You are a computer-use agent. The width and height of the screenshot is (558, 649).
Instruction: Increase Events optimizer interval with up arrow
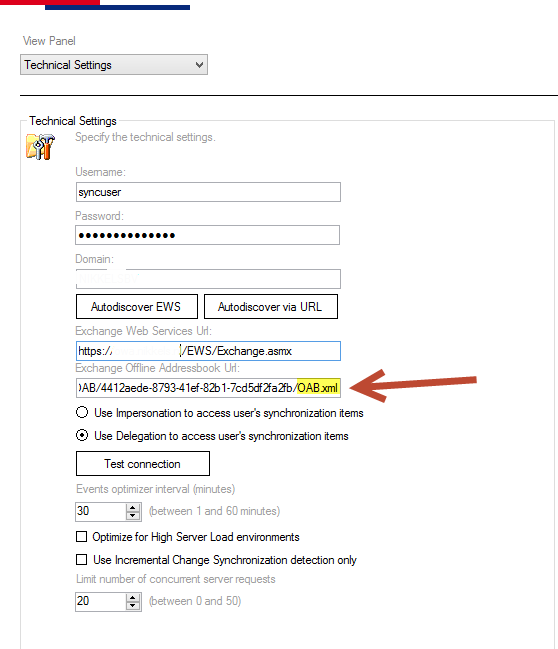click(132, 507)
